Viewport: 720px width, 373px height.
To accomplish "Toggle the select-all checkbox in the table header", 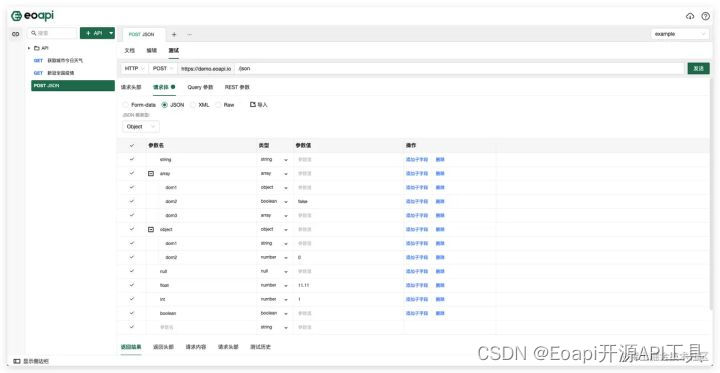I will pos(132,145).
